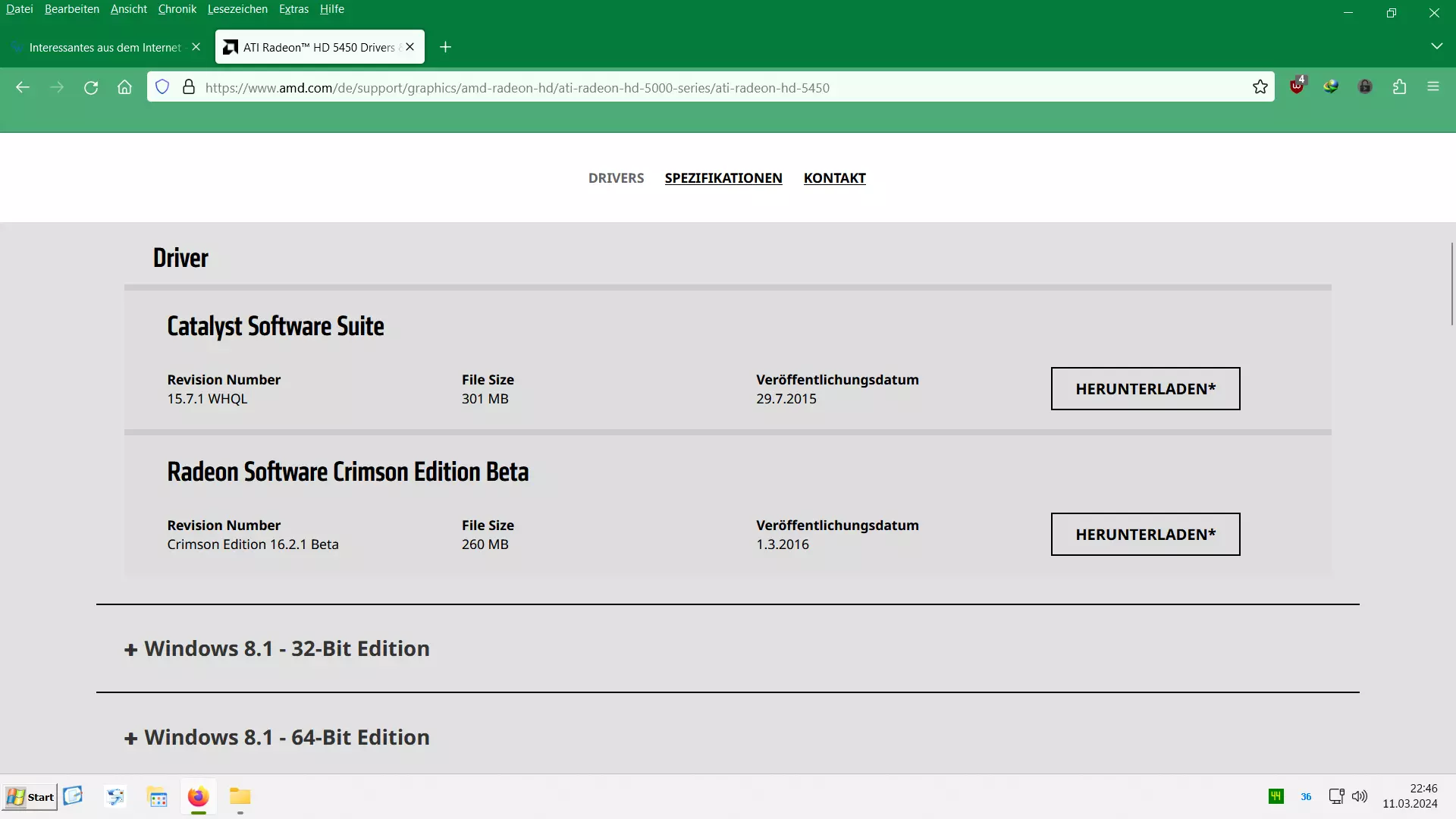Viewport: 1456px width, 819px height.
Task: Click the page vertical scrollbar thumb
Action: click(x=1451, y=284)
